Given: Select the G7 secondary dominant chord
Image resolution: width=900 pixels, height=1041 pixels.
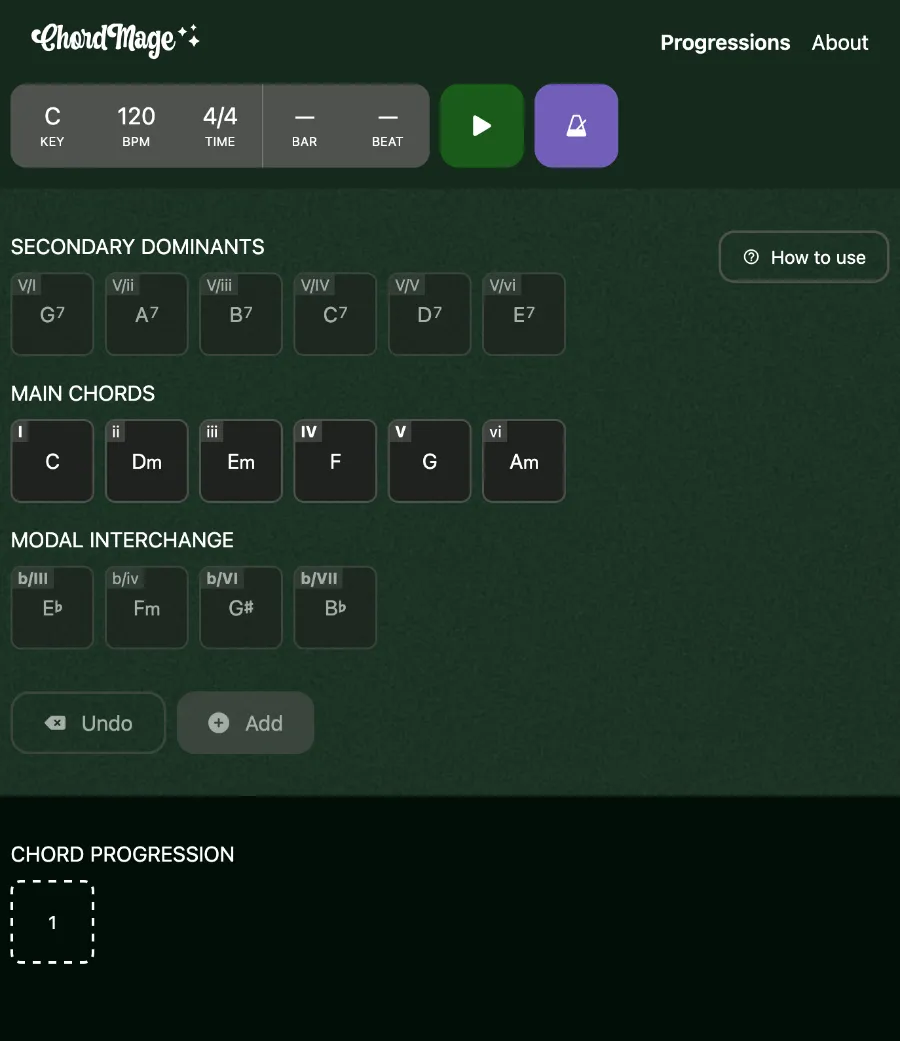Looking at the screenshot, I should coord(52,314).
